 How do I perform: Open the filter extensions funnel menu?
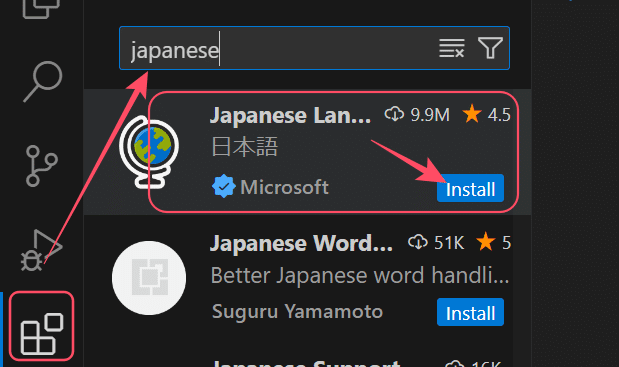point(490,48)
